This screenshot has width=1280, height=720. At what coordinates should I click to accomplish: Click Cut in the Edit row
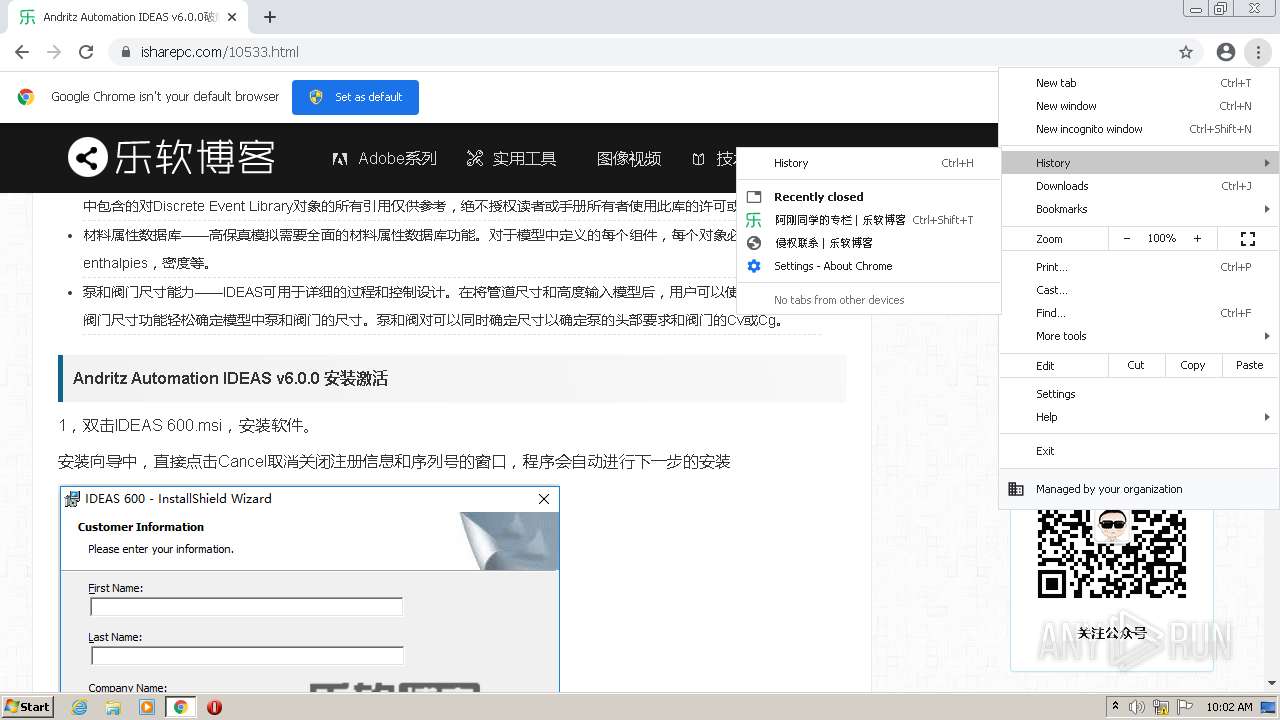coord(1135,365)
